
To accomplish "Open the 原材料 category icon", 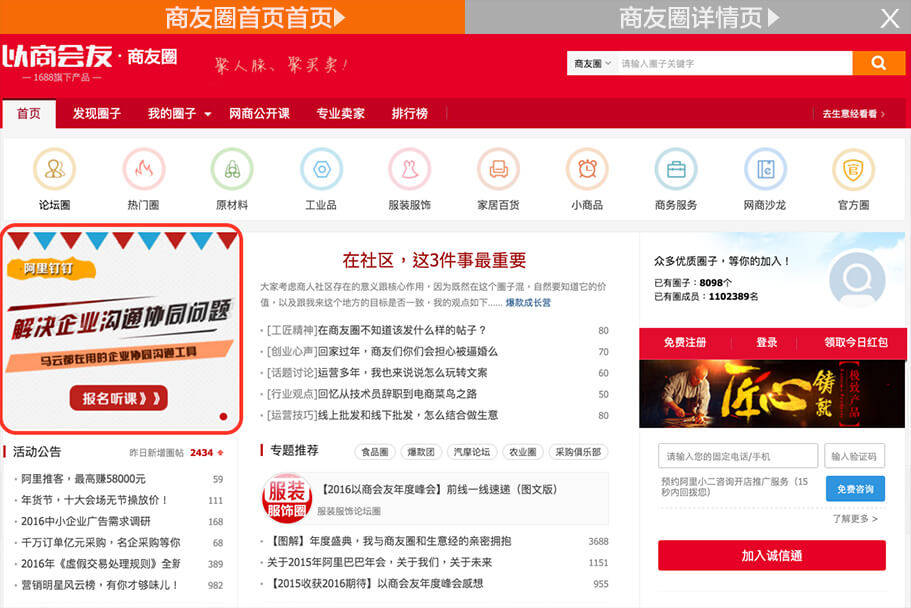I will [x=232, y=169].
